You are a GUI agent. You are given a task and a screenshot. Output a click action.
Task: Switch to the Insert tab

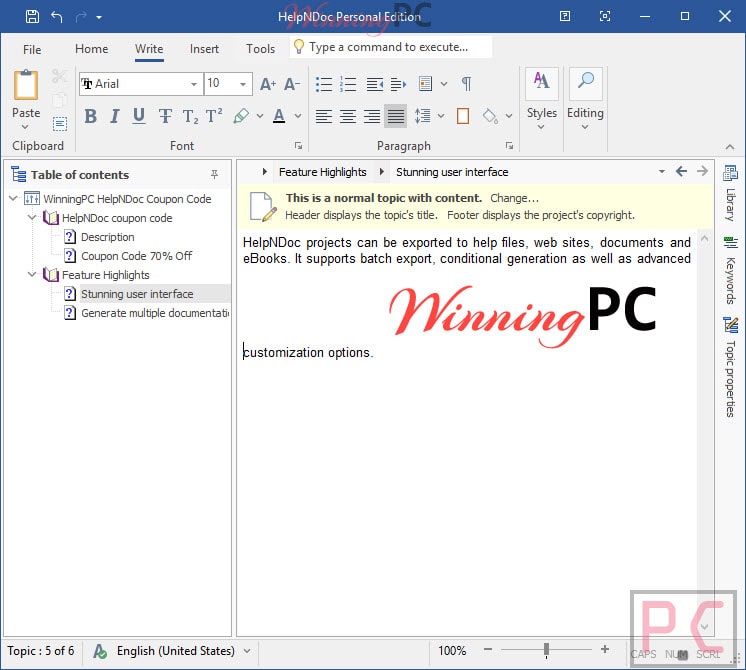[x=204, y=49]
